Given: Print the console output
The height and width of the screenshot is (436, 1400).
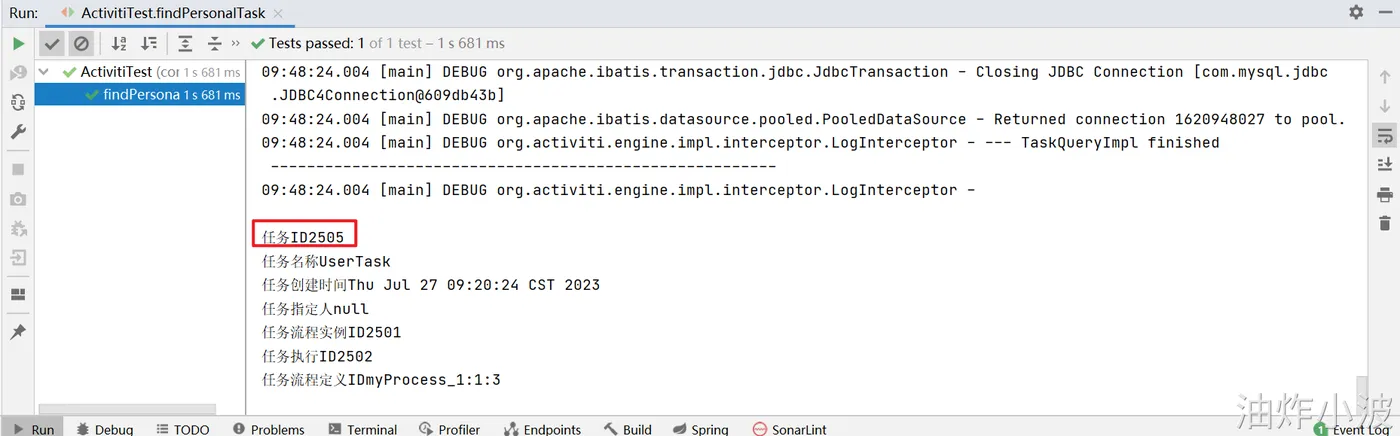Looking at the screenshot, I should click(x=1384, y=194).
